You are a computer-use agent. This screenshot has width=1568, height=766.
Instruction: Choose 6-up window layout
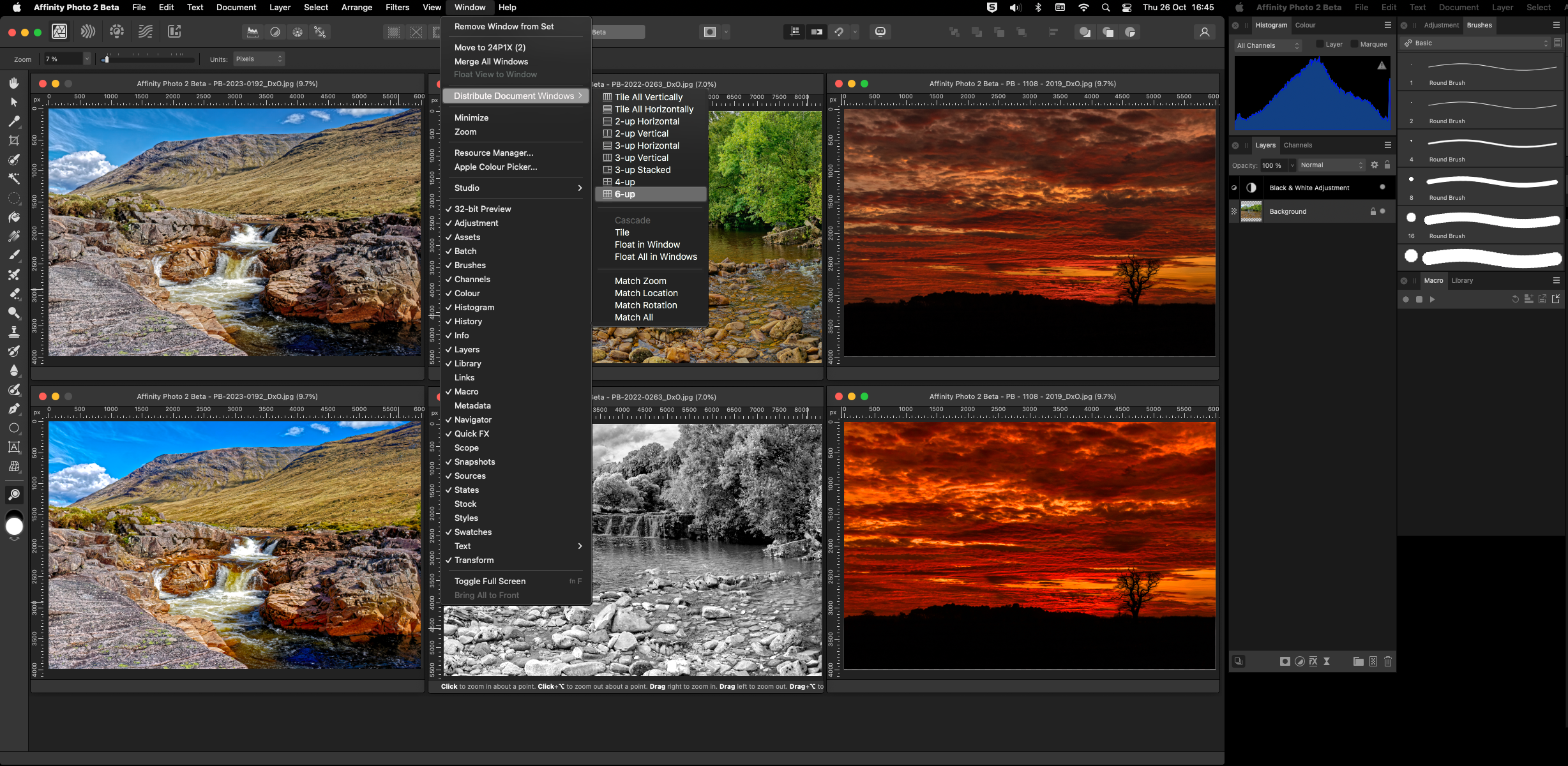[625, 194]
